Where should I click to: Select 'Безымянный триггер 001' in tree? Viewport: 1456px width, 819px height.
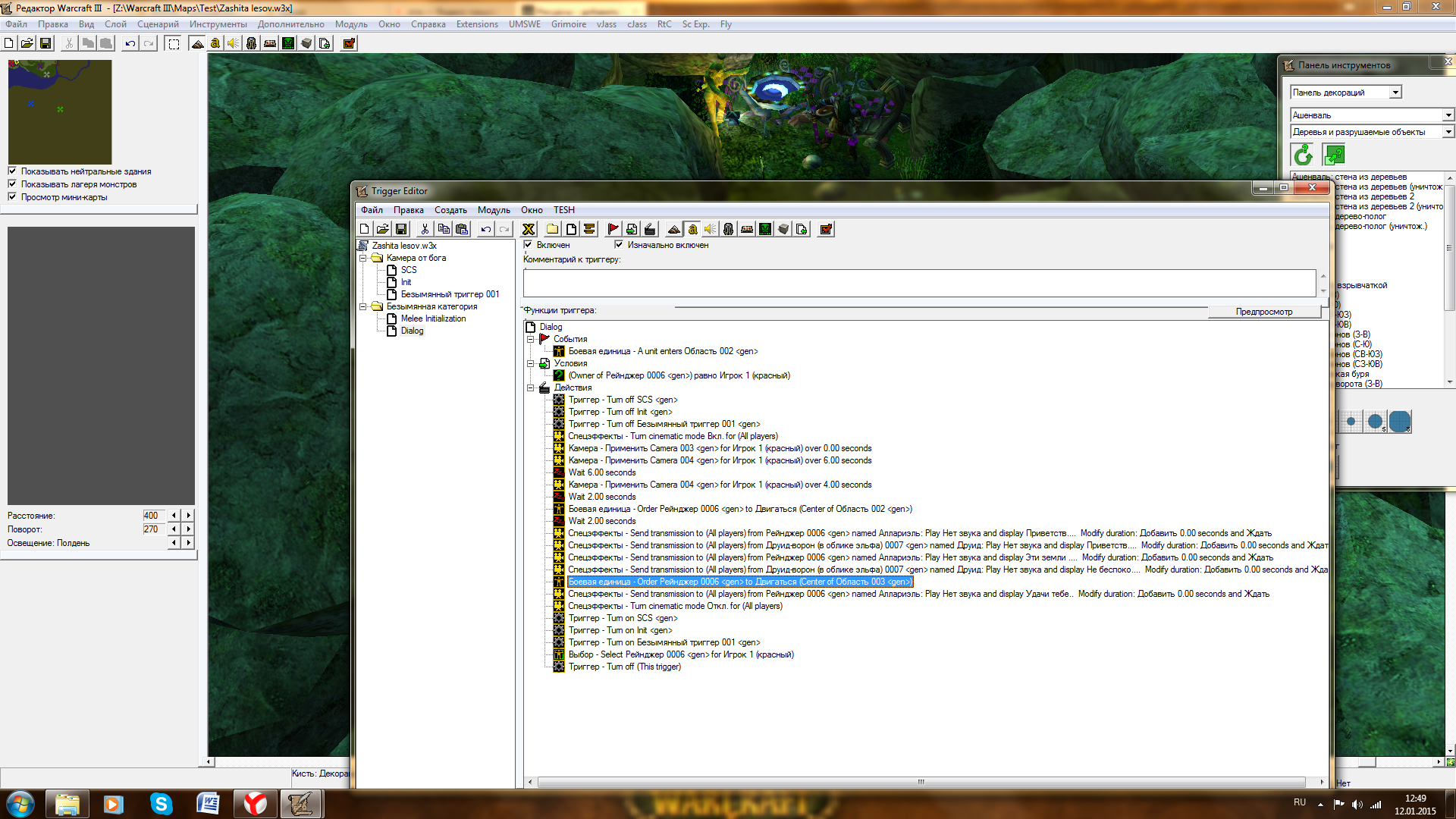coord(450,294)
